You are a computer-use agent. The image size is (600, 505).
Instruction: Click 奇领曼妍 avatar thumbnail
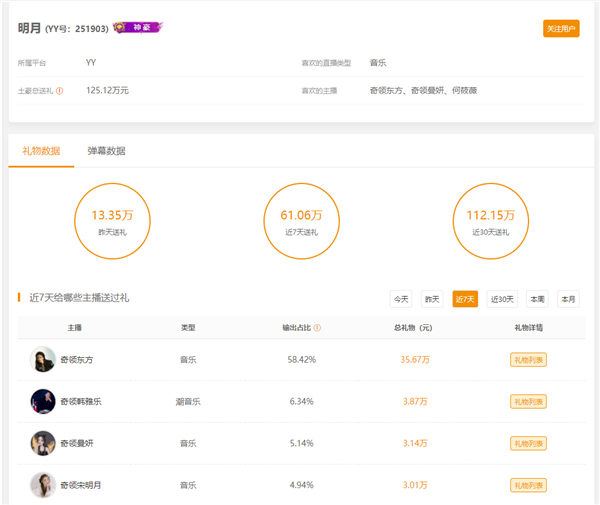coord(43,443)
